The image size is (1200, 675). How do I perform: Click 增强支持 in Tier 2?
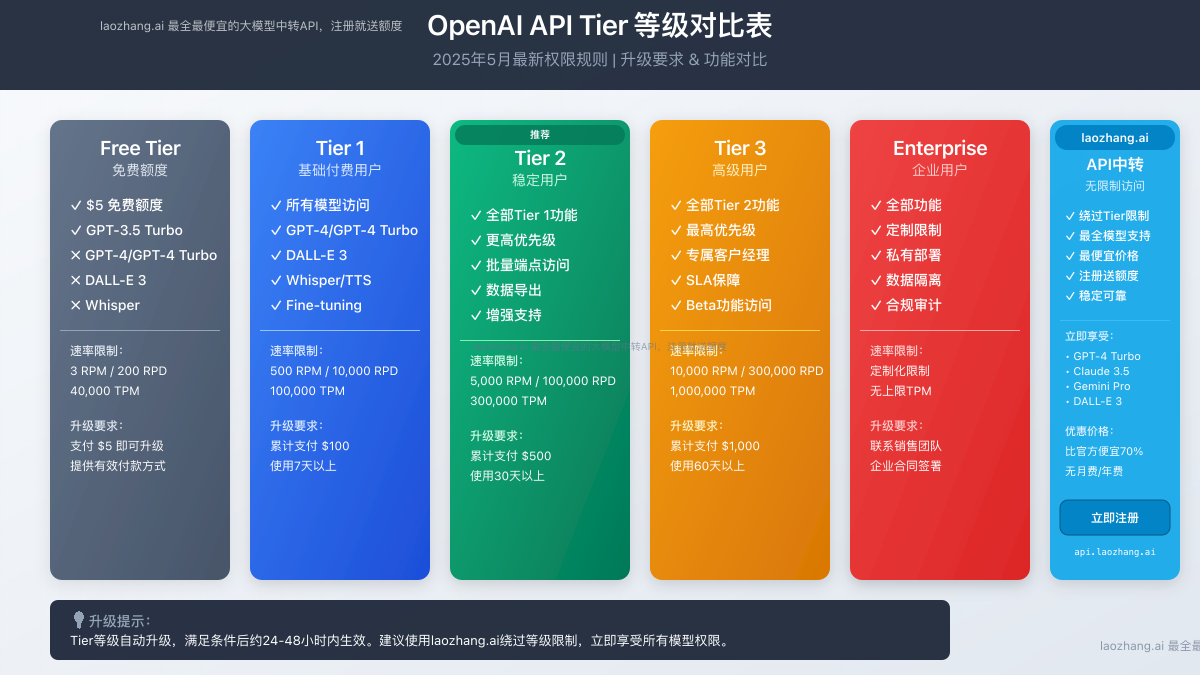click(x=506, y=315)
